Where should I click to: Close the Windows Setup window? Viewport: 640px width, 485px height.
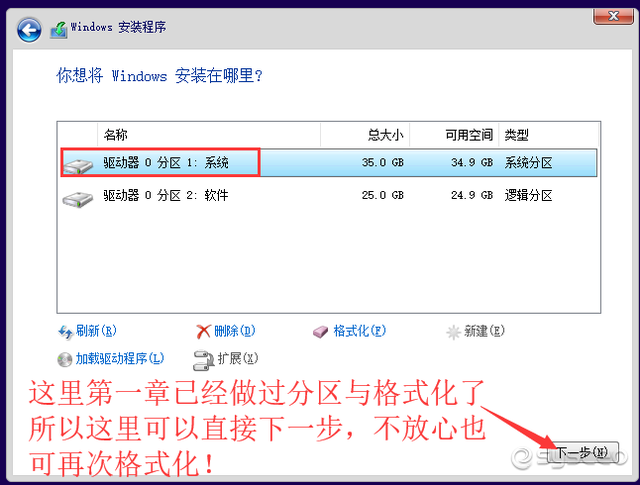point(613,16)
